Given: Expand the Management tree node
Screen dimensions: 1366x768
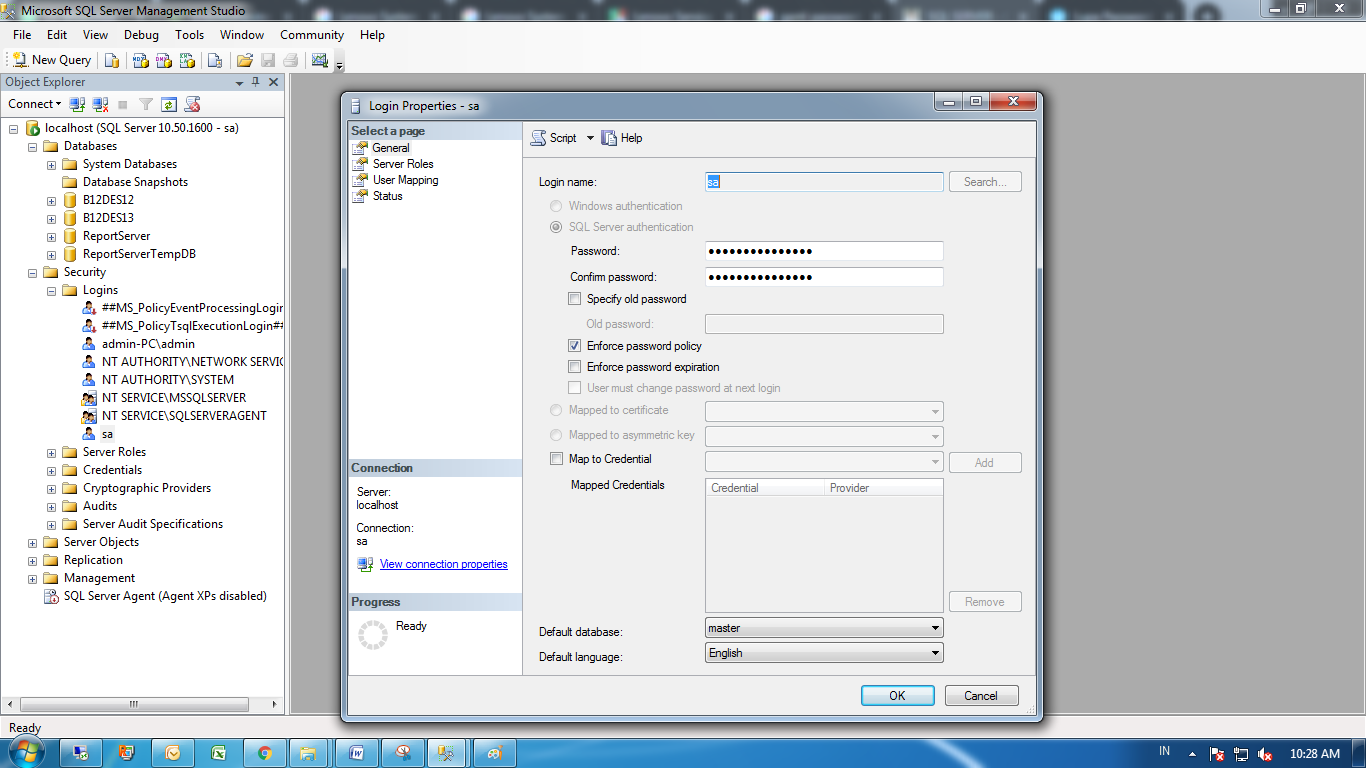Looking at the screenshot, I should click(x=32, y=578).
